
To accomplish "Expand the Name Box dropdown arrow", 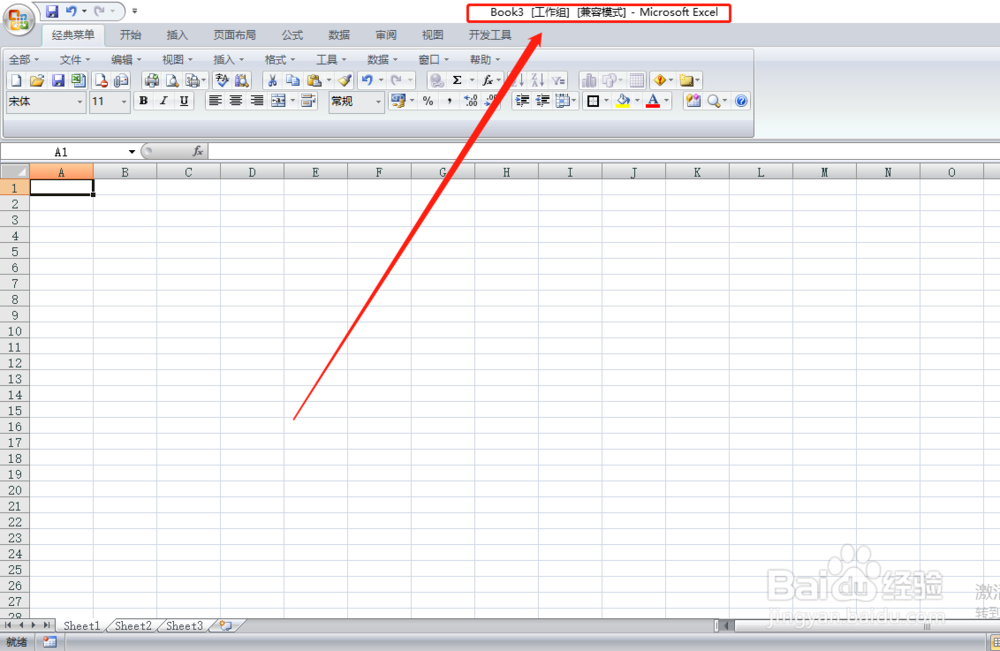I will (132, 152).
